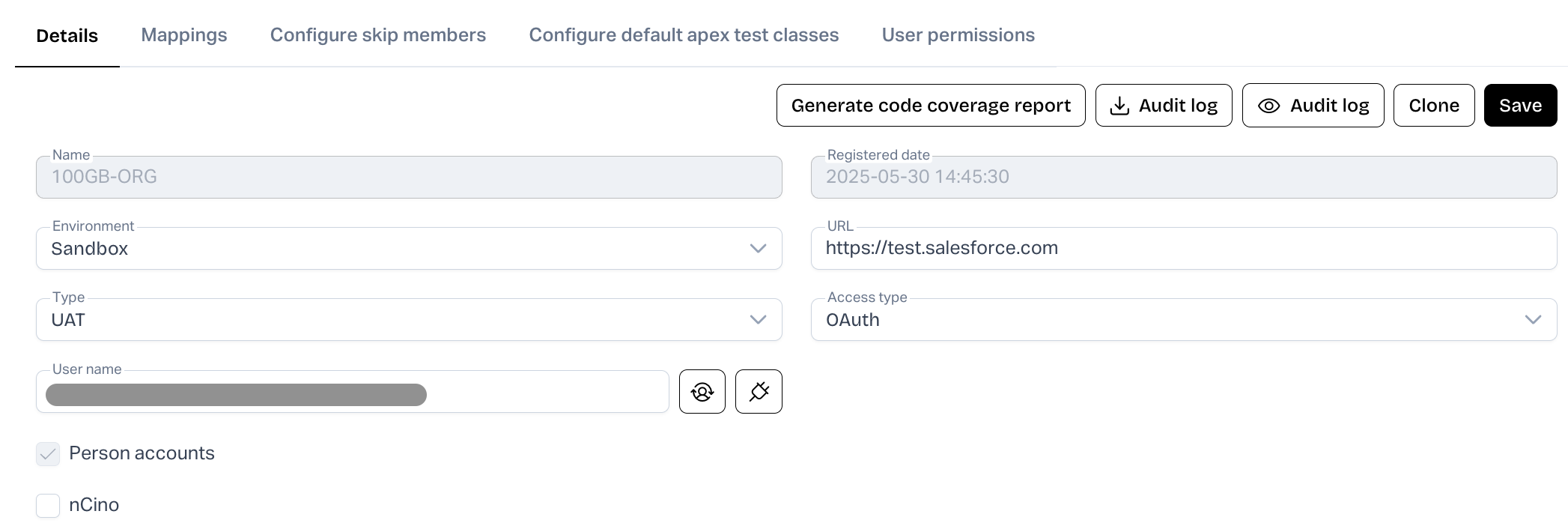Viewport: 1568px width, 532px height.
Task: Click Generate code coverage report button
Action: click(x=931, y=106)
